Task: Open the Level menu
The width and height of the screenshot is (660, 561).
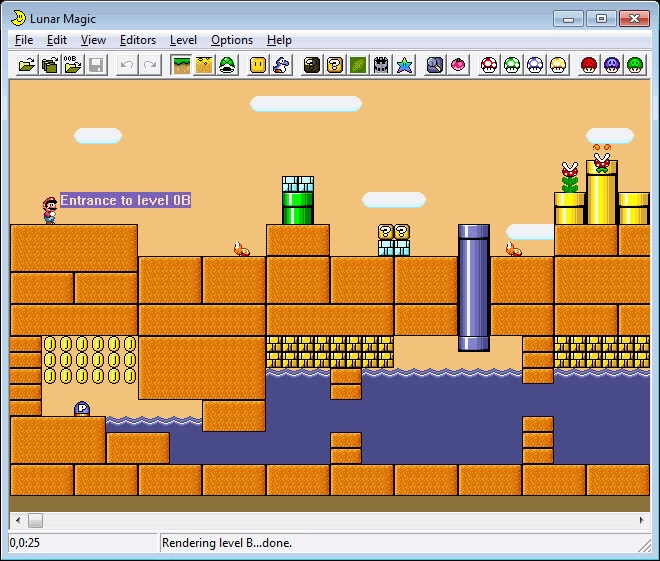Action: (x=183, y=40)
